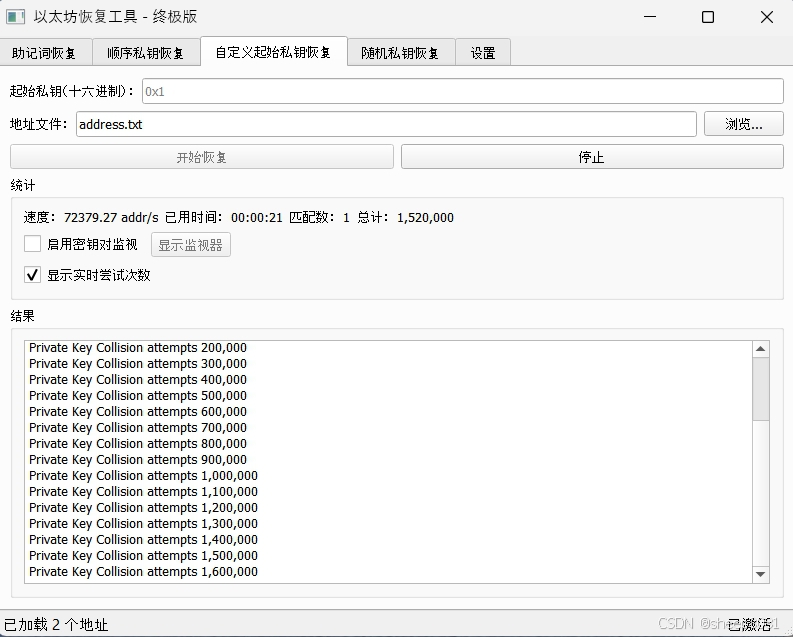Maximize the 以太坊恢复工具 window
The height and width of the screenshot is (637, 793).
point(708,17)
